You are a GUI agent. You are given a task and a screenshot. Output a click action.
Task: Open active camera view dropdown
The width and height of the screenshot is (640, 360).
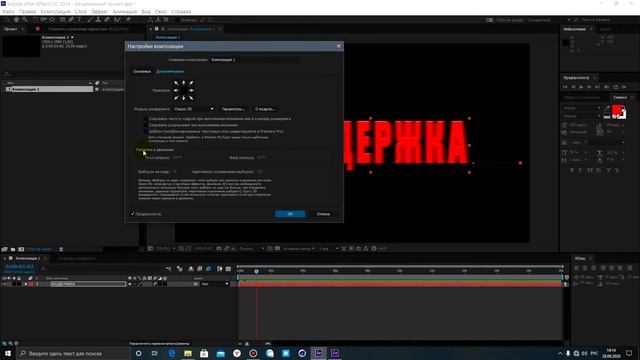299,249
